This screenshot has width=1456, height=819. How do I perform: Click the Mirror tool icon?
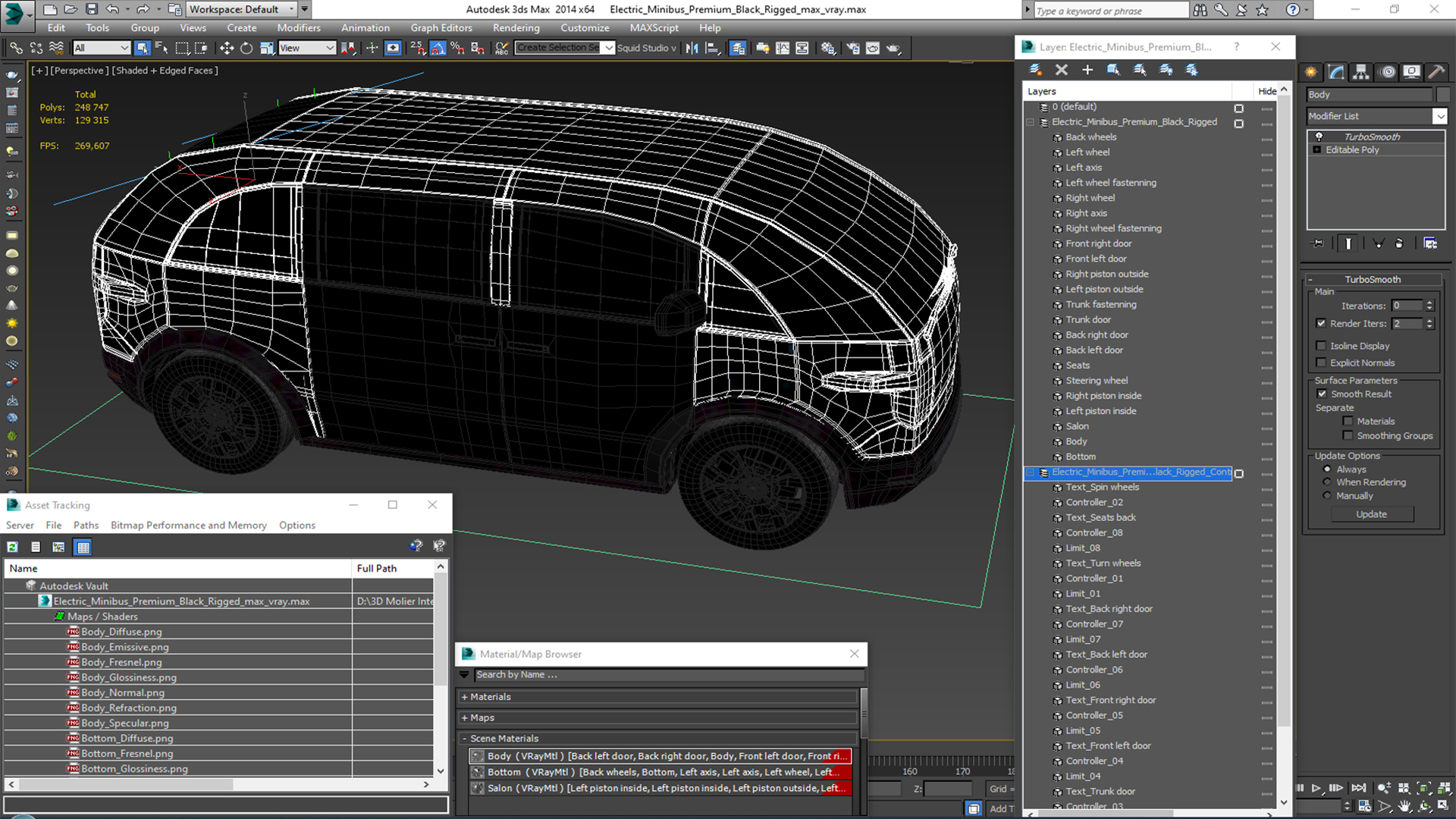(692, 48)
